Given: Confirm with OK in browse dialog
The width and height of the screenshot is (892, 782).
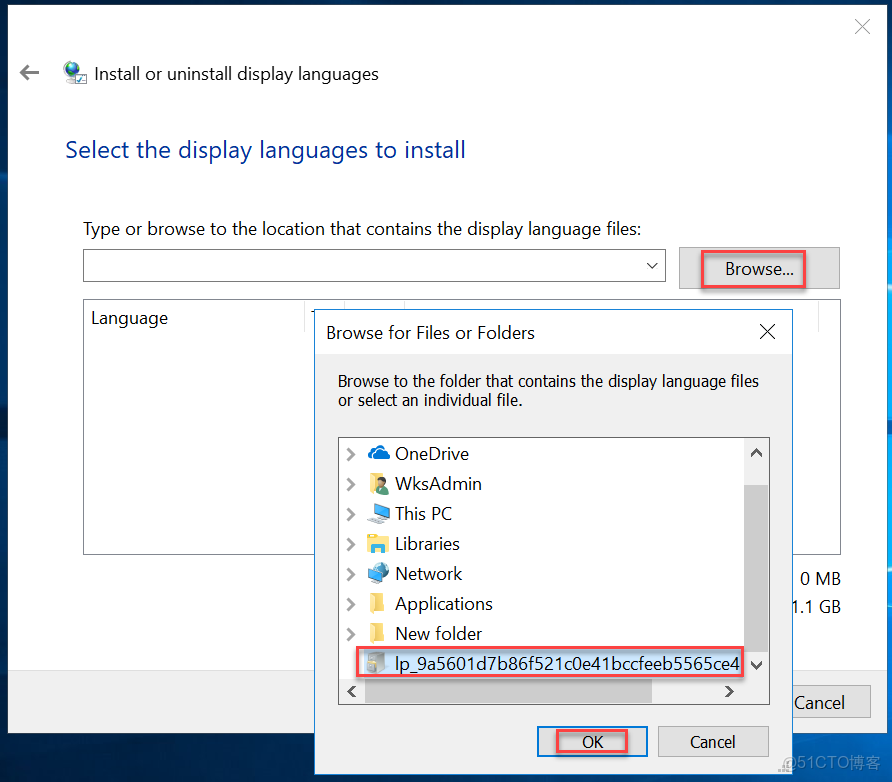Looking at the screenshot, I should [x=592, y=742].
